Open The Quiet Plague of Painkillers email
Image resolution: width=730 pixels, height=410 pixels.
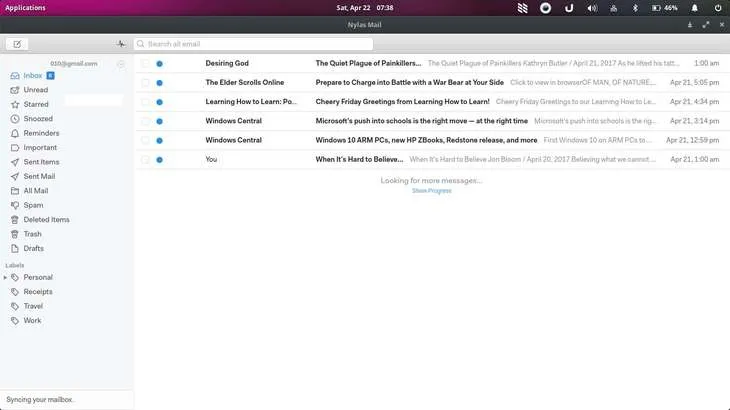[x=432, y=63]
